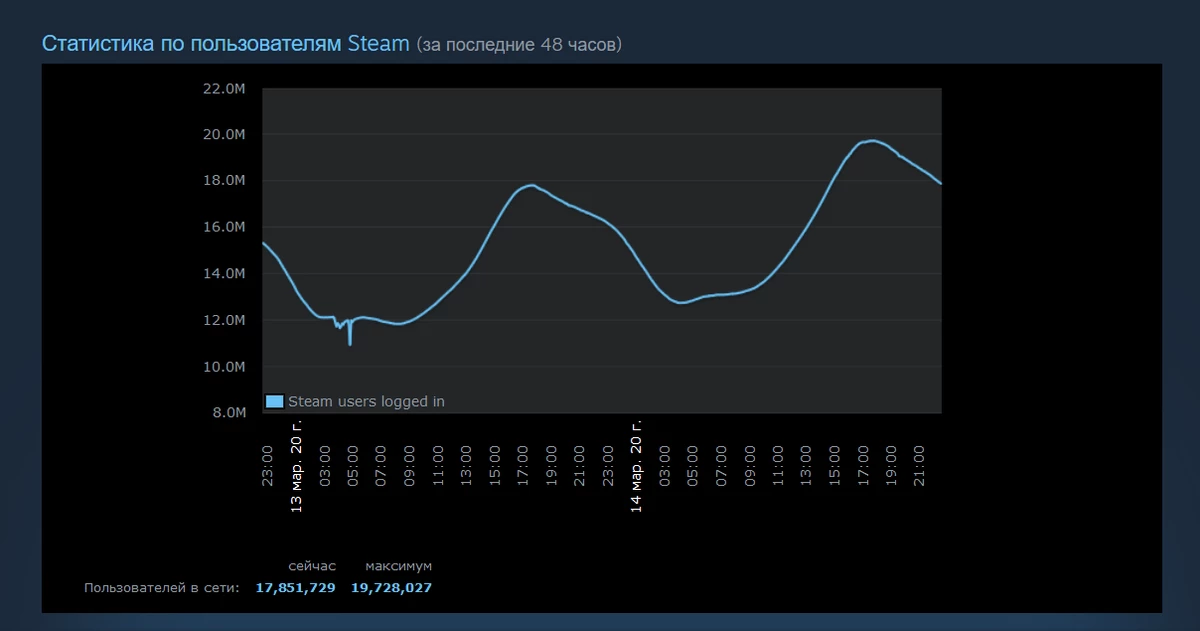This screenshot has width=1200, height=631.
Task: Click the '13 мар. 20 г.' date axis label
Action: (296, 467)
